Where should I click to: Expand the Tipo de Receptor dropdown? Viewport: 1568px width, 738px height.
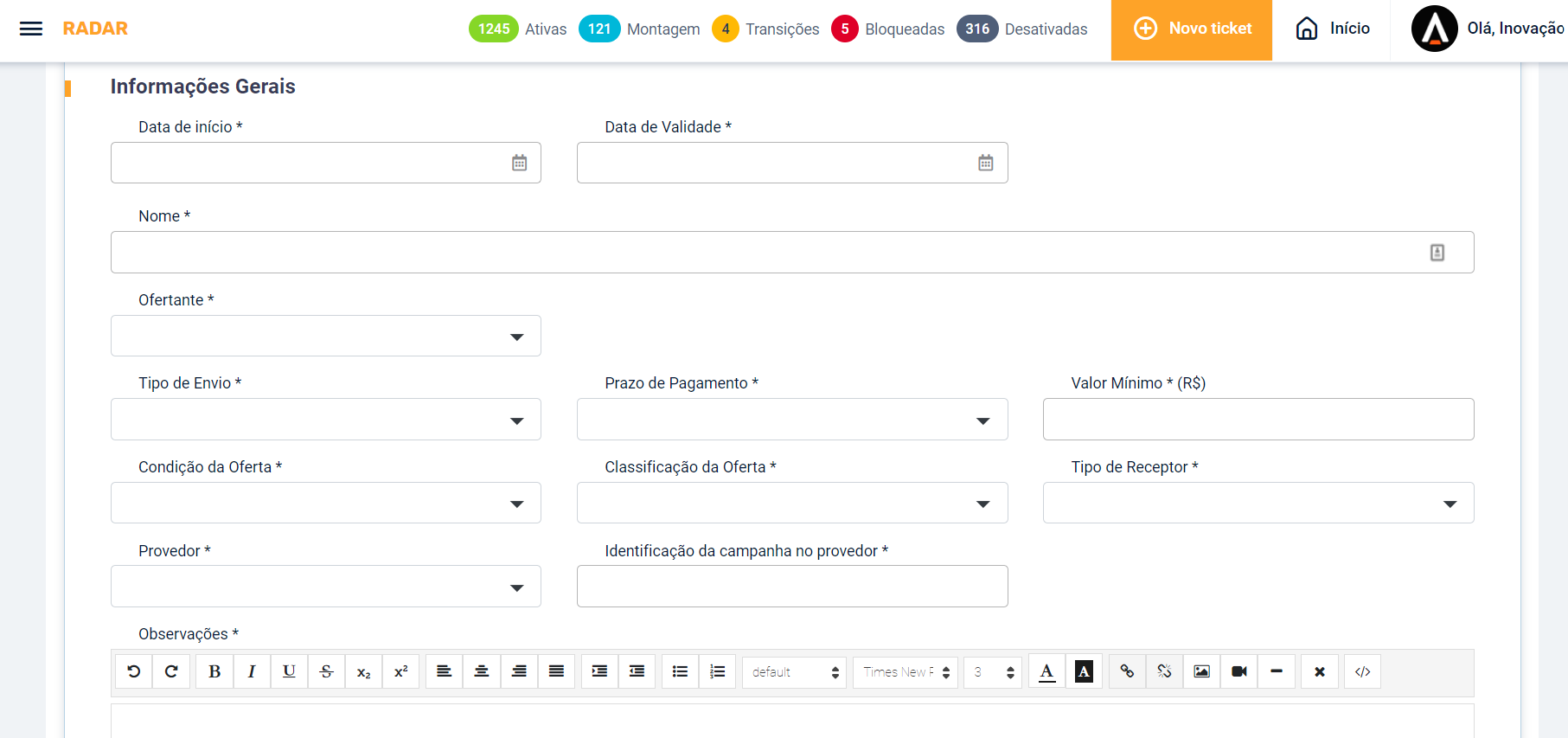click(x=1450, y=504)
